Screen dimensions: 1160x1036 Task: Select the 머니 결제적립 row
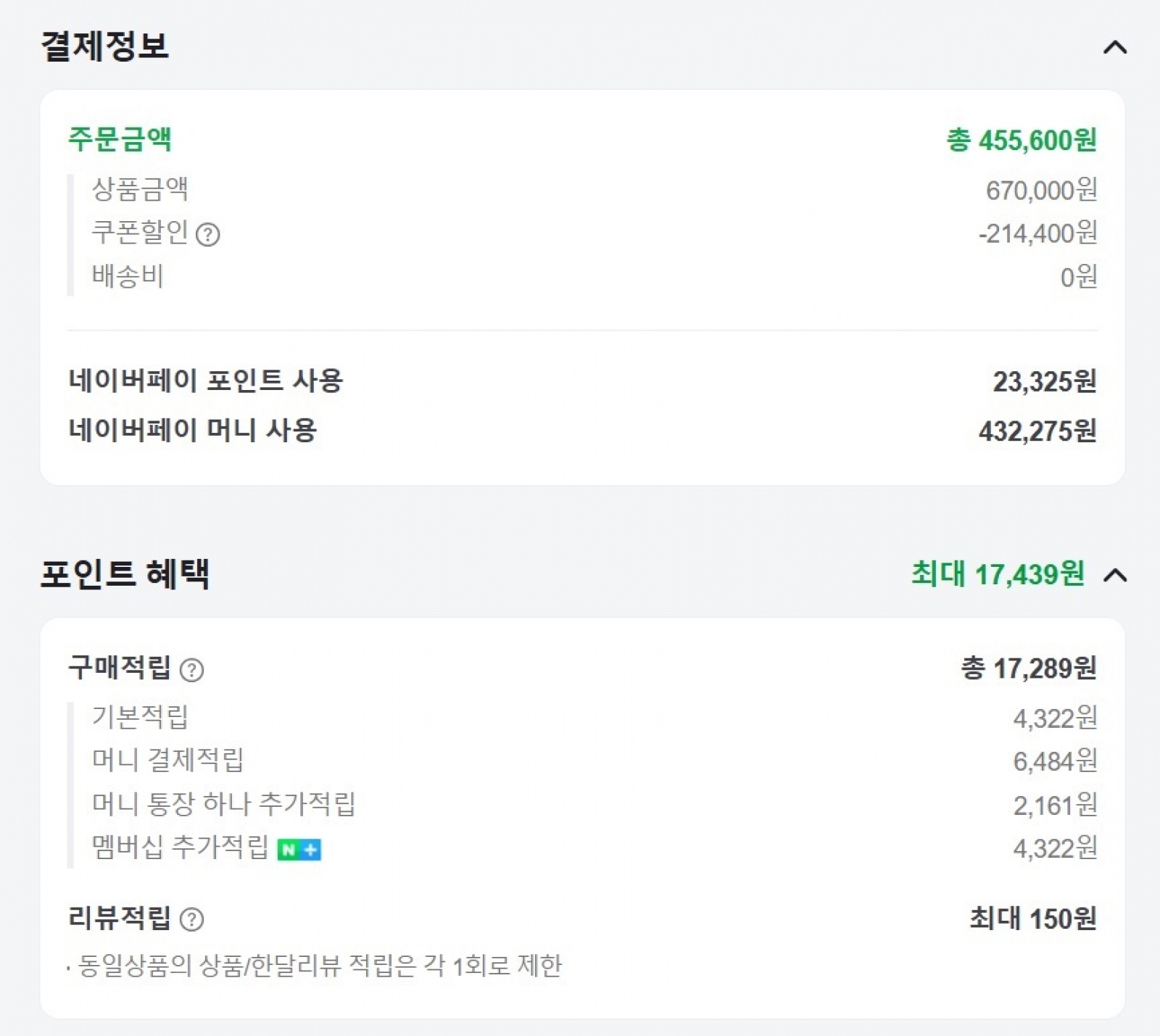pos(167,760)
